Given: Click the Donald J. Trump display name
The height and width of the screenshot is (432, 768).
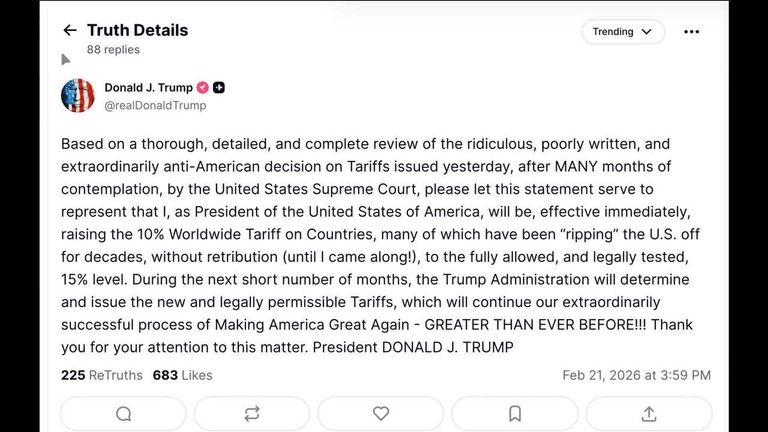Looking at the screenshot, I should point(148,88).
